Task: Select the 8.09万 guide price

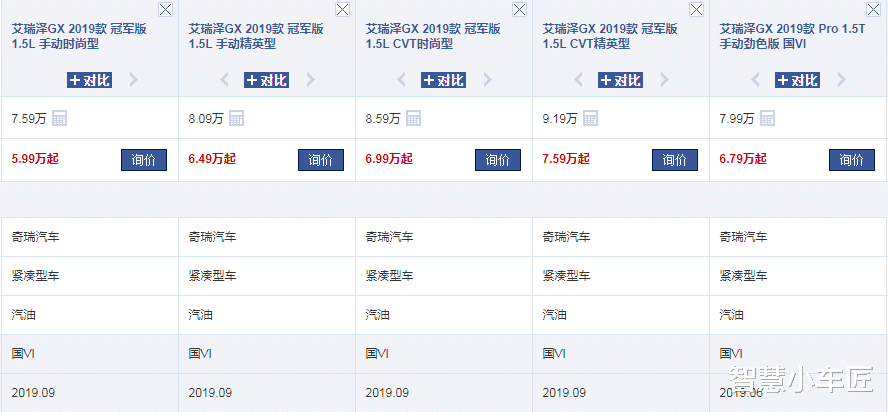Action: pos(206,119)
